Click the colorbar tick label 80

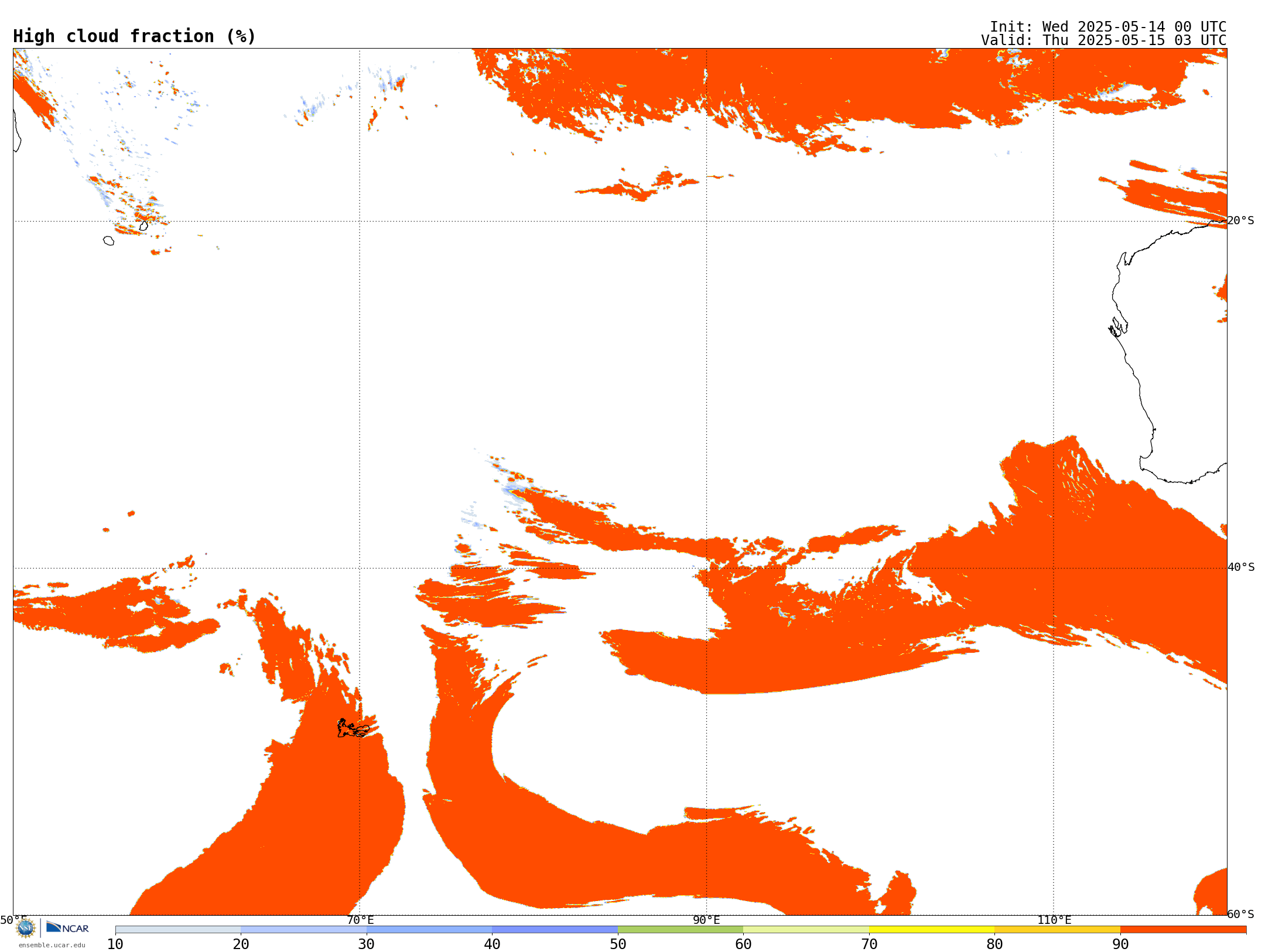994,944
